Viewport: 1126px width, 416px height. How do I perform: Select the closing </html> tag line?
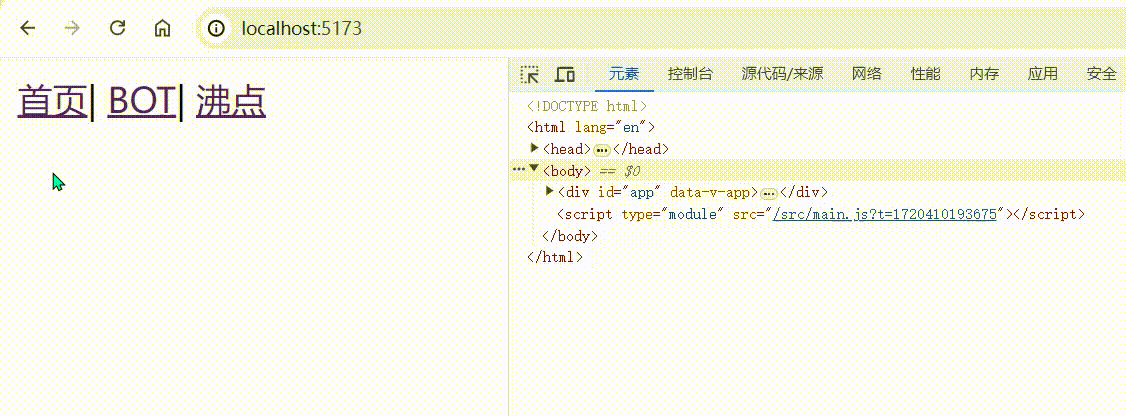click(x=554, y=257)
